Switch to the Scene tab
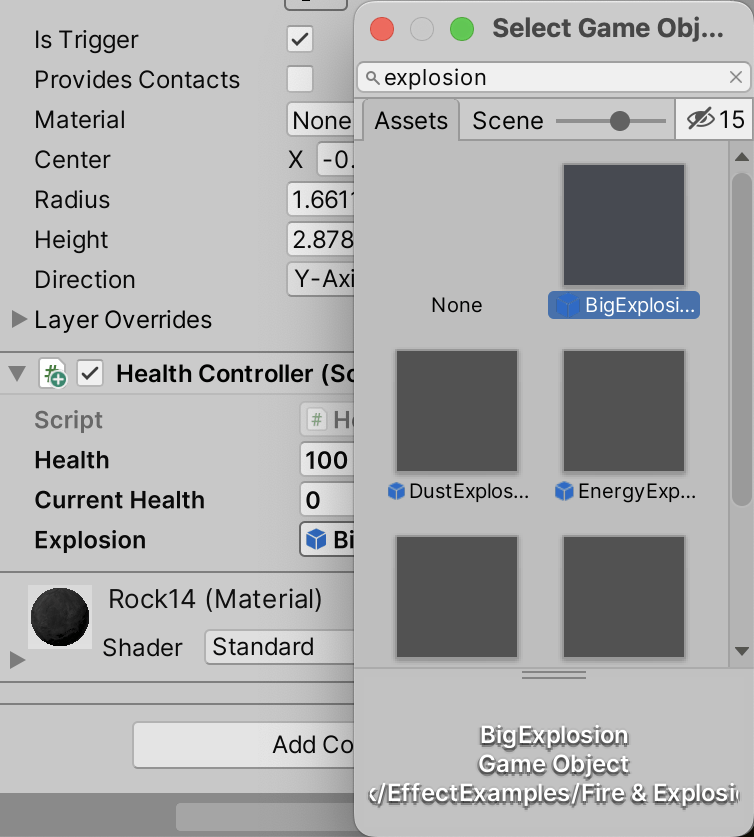The width and height of the screenshot is (754, 837). coord(507,120)
